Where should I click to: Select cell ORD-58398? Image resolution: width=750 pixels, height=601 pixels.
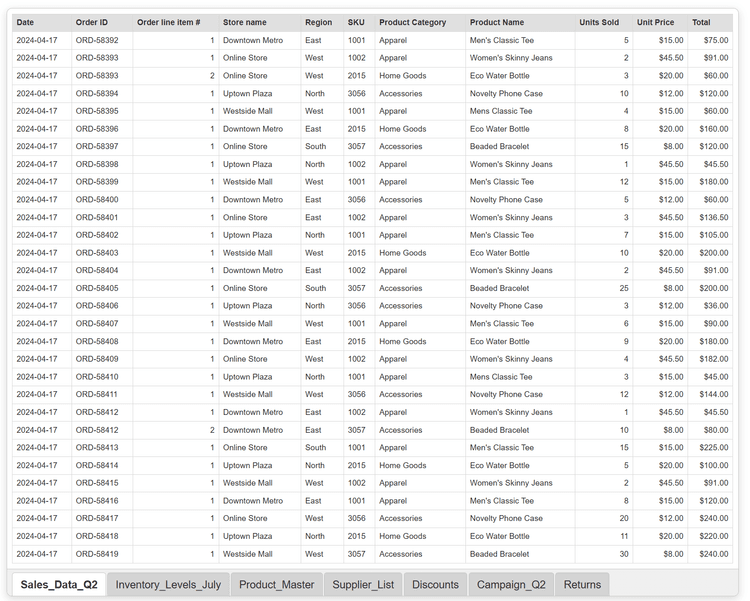coord(102,164)
